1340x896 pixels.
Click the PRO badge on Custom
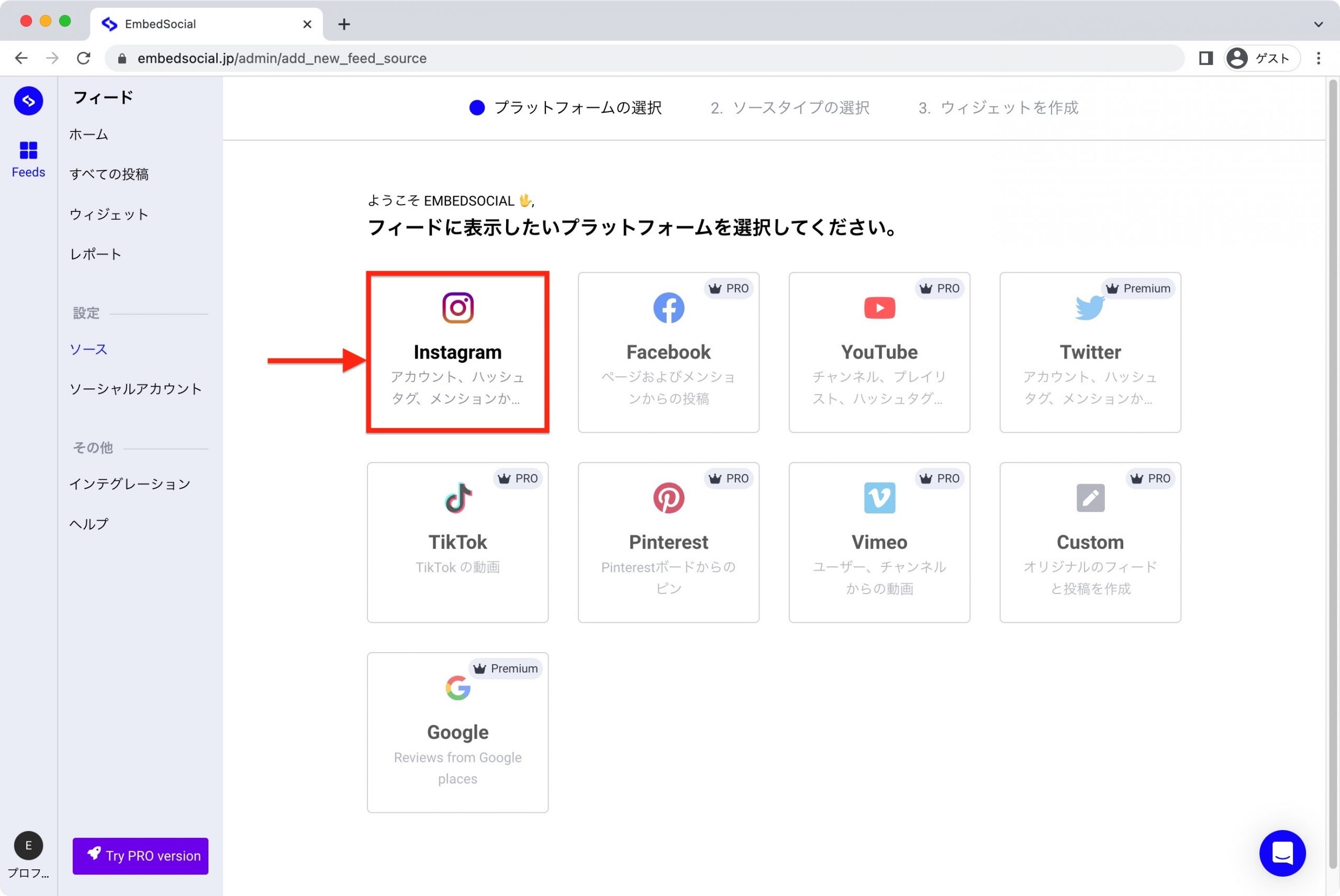click(1151, 478)
